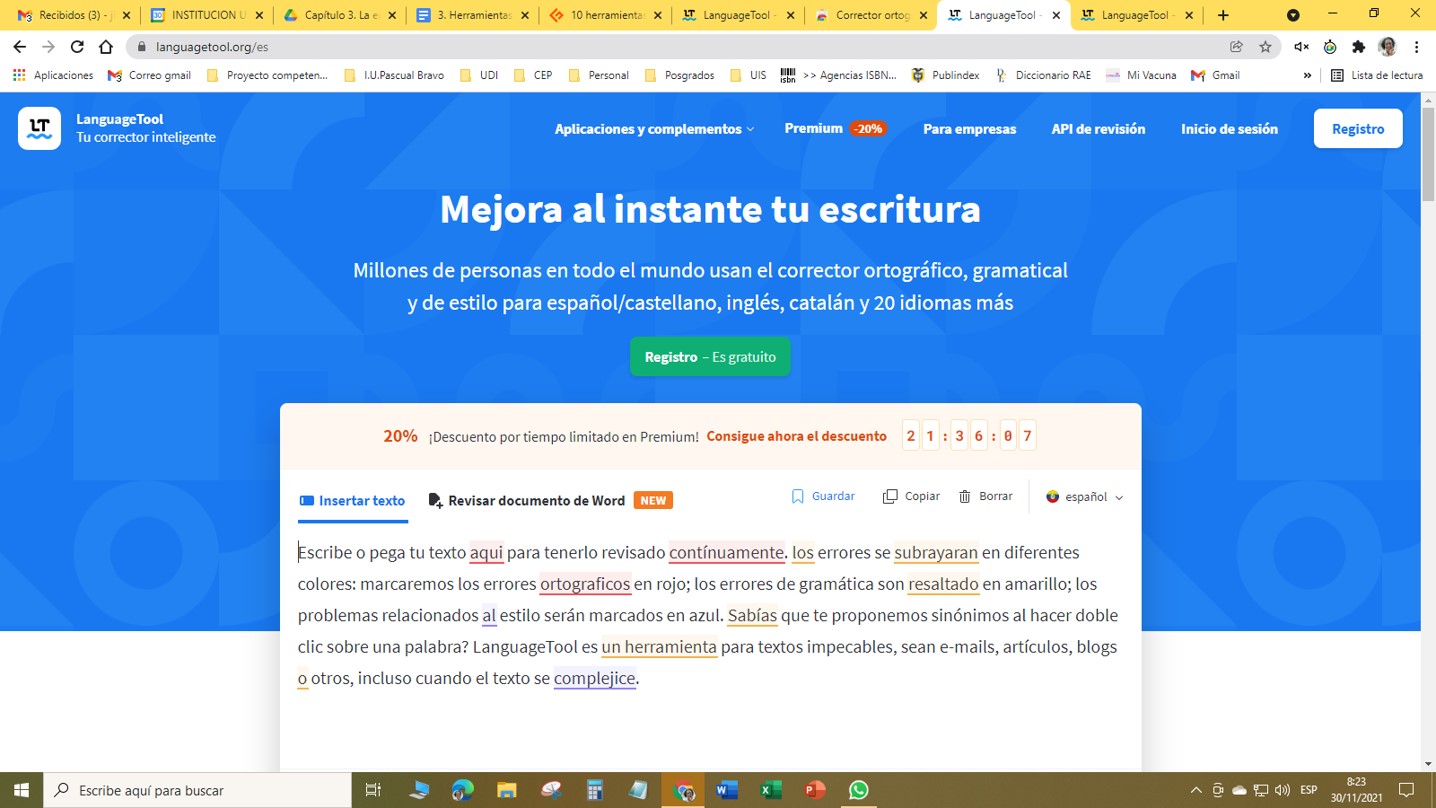This screenshot has width=1436, height=808.
Task: Click the underlined word 'complejice'
Action: point(595,678)
